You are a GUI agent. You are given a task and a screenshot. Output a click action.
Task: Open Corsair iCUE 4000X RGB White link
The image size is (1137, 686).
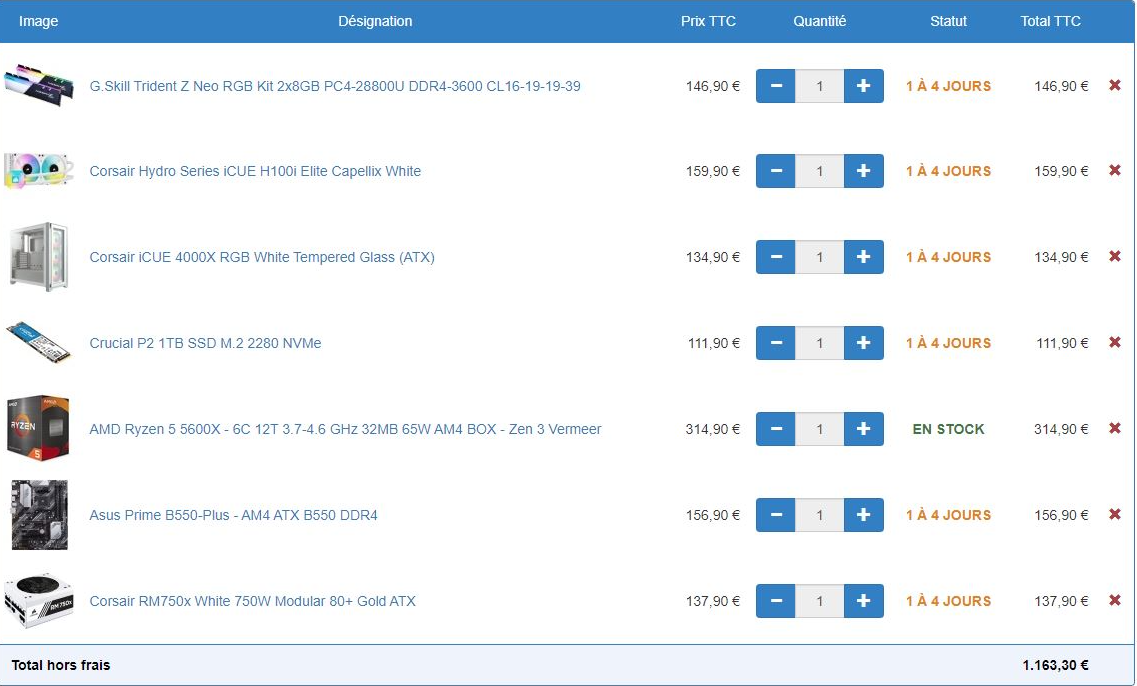click(x=262, y=257)
